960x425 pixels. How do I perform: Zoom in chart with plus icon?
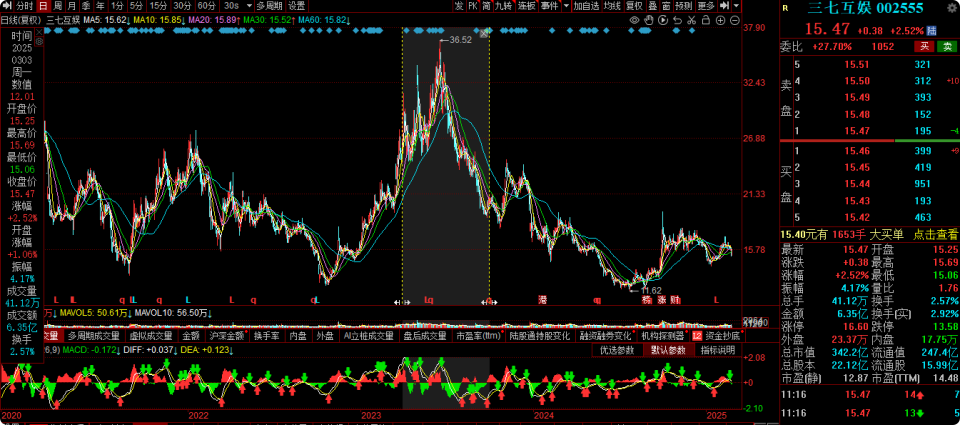click(721, 20)
